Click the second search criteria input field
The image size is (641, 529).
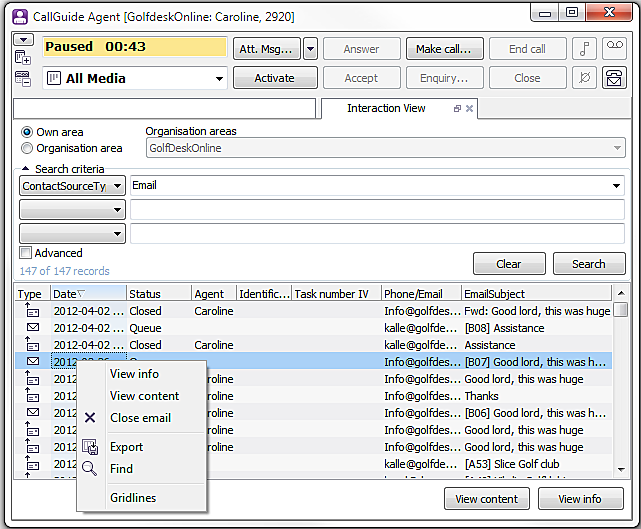[377, 210]
